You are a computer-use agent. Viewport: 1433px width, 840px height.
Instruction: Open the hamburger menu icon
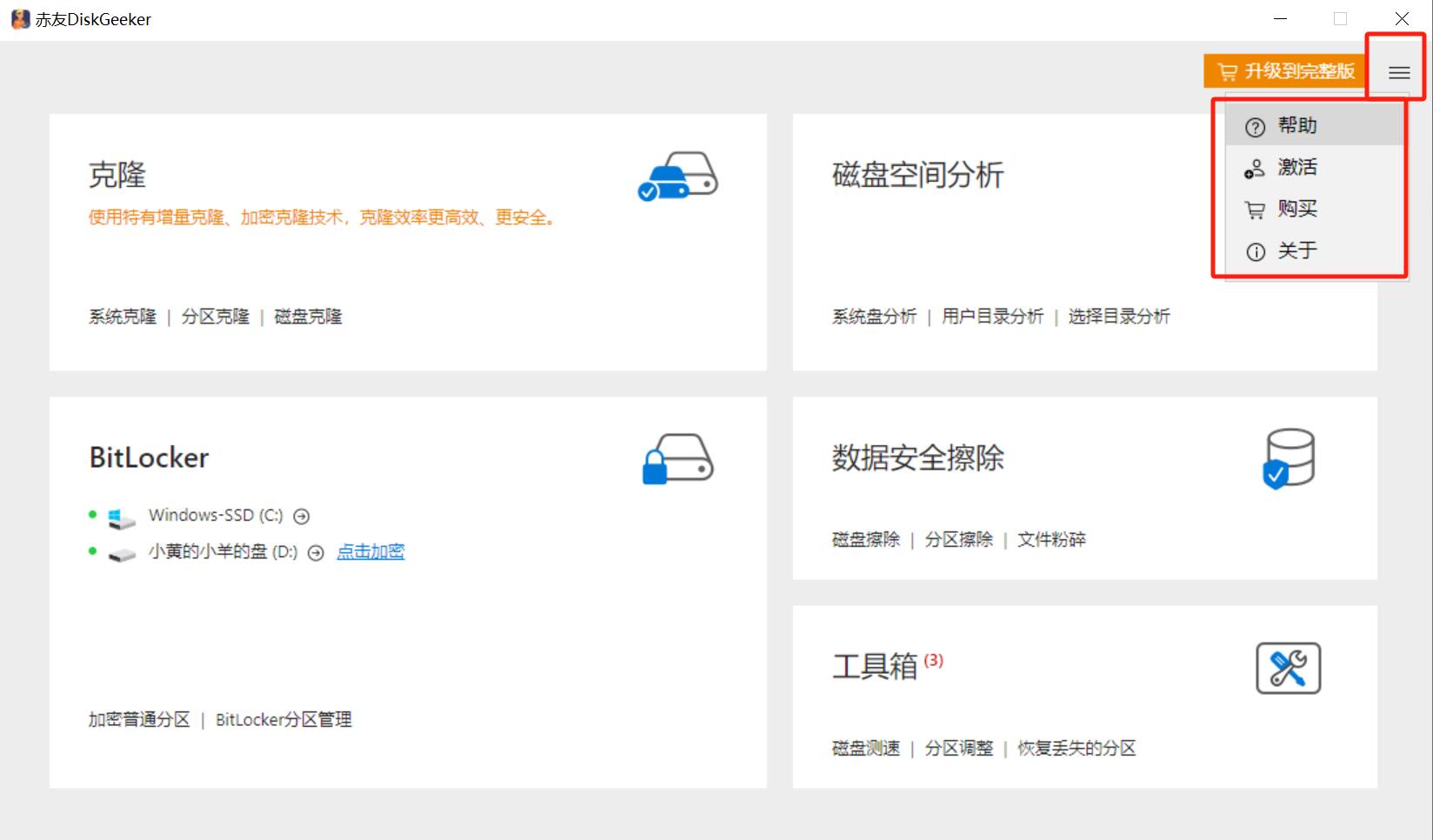[x=1399, y=73]
